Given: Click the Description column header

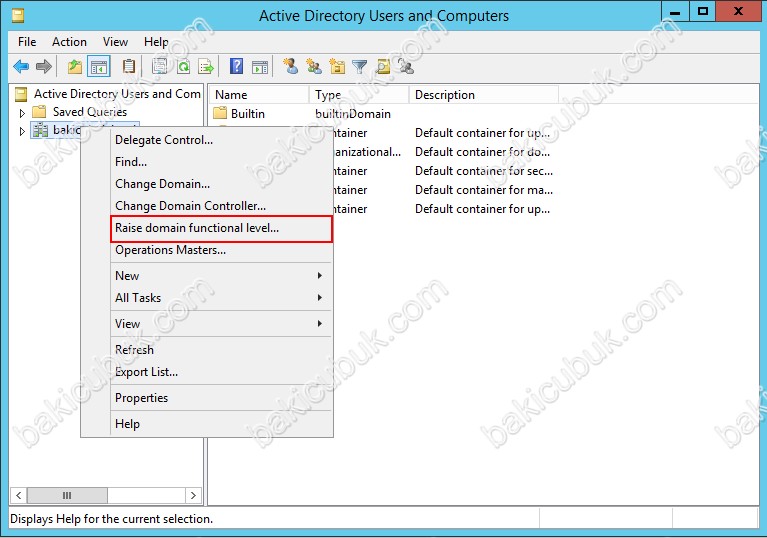Looking at the screenshot, I should coord(445,95).
